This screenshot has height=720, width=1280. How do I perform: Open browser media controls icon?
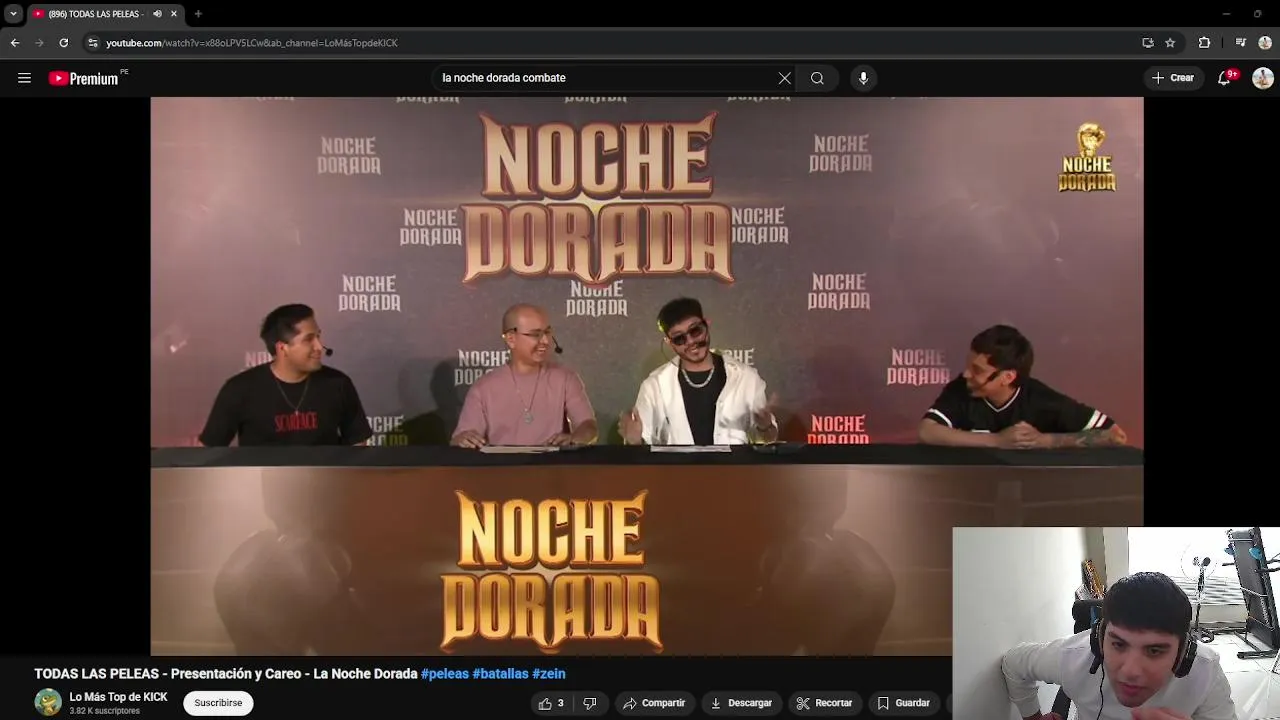point(1241,43)
